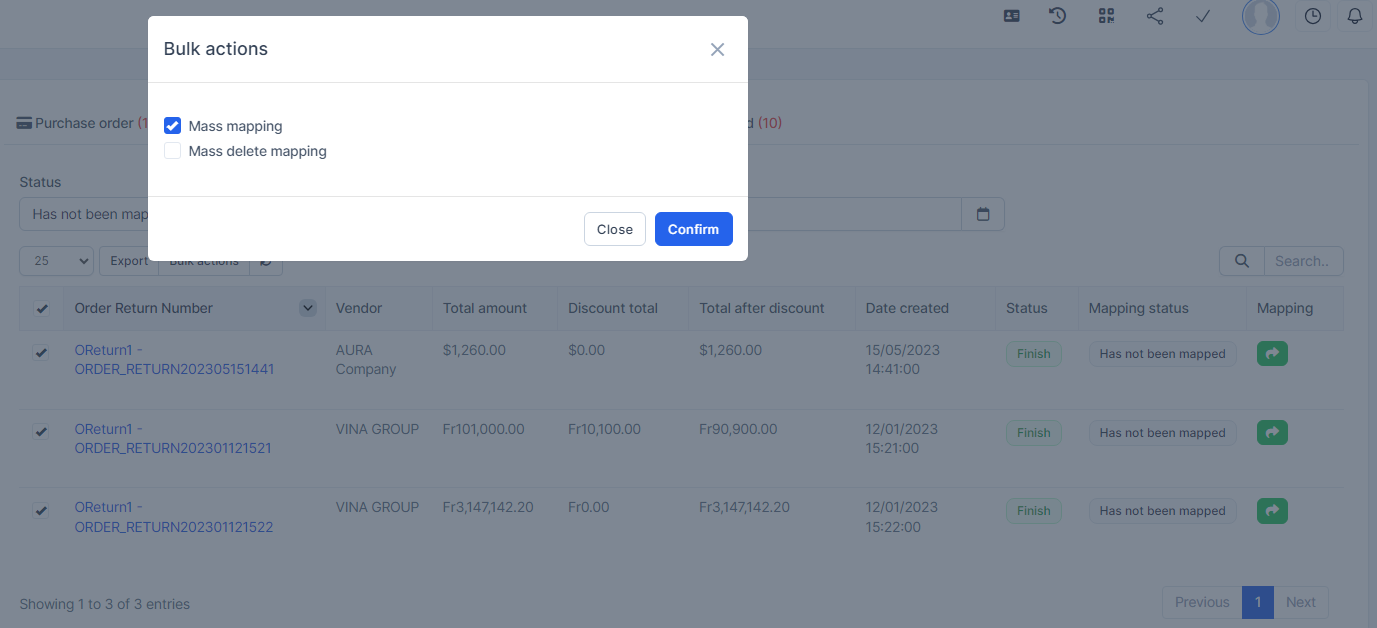Go to the Previous page
1377x628 pixels.
(1202, 602)
